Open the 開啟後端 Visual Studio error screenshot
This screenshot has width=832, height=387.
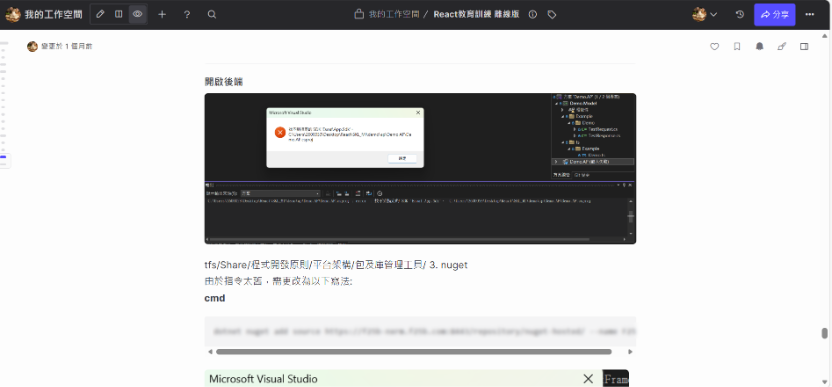click(420, 168)
